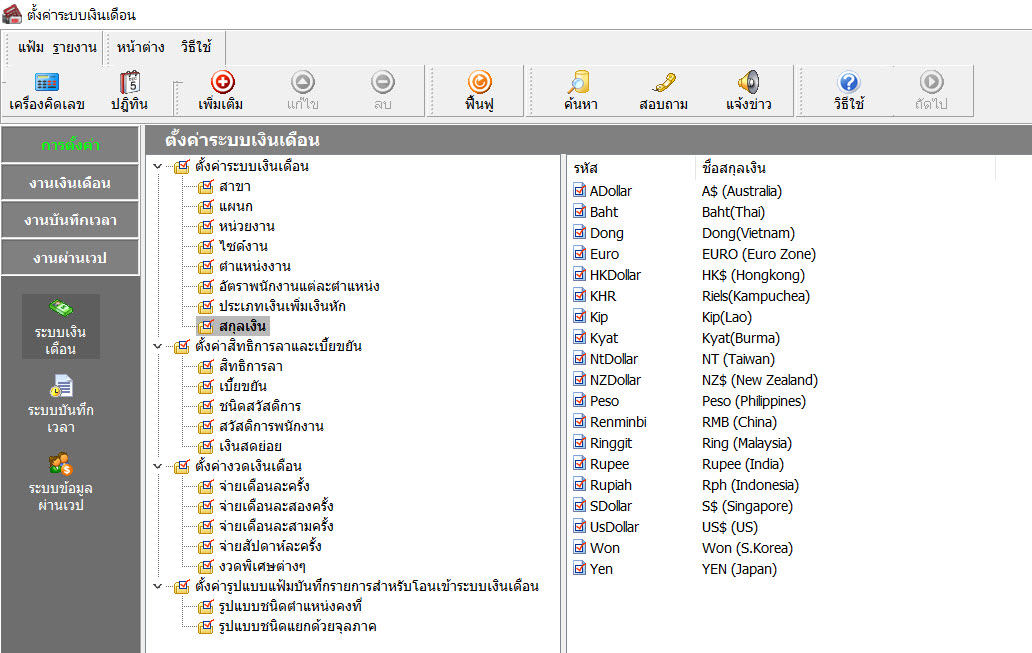Select the แผนก tree item
Image resolution: width=1032 pixels, height=653 pixels.
tap(236, 207)
